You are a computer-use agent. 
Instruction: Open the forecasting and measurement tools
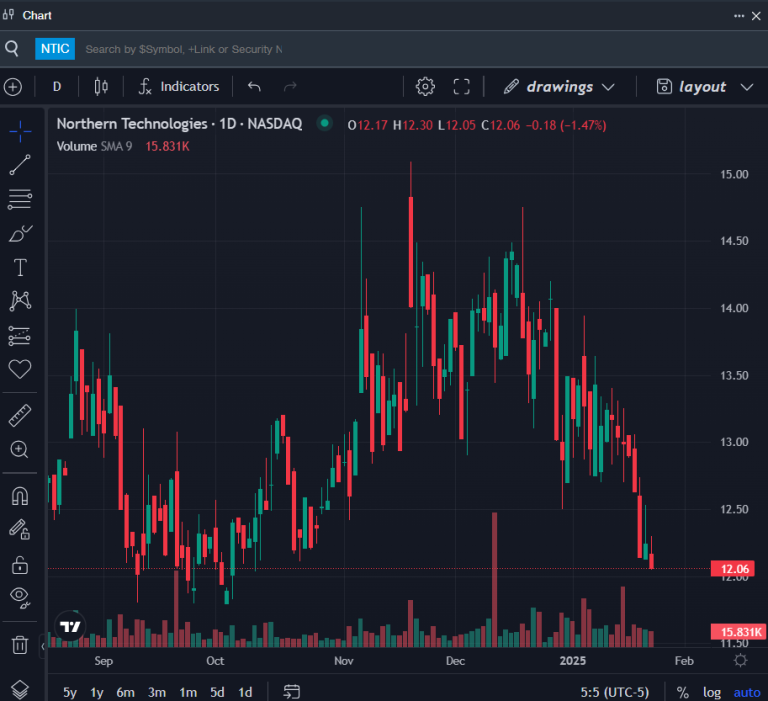(x=20, y=336)
